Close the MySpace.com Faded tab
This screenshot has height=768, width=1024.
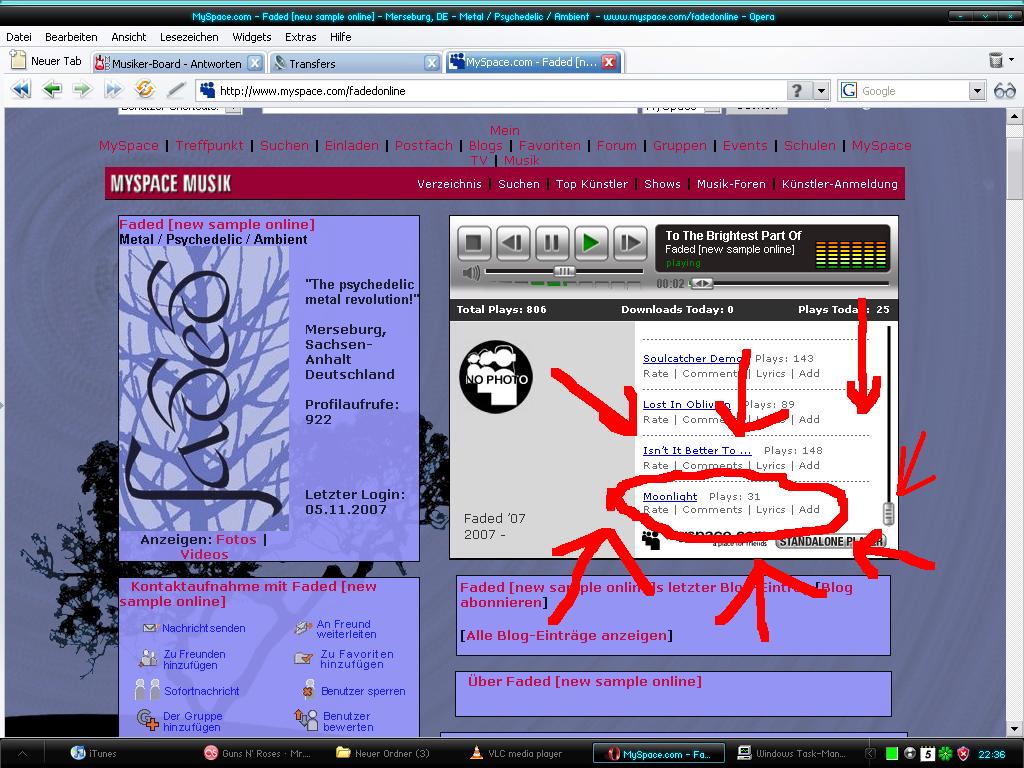tap(609, 62)
